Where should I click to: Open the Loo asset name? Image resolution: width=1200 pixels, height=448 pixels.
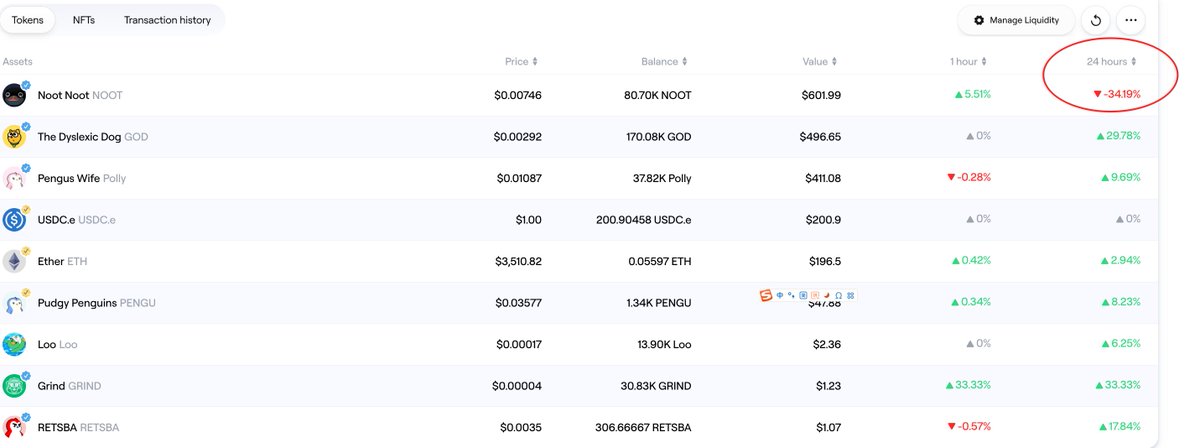[x=57, y=345]
